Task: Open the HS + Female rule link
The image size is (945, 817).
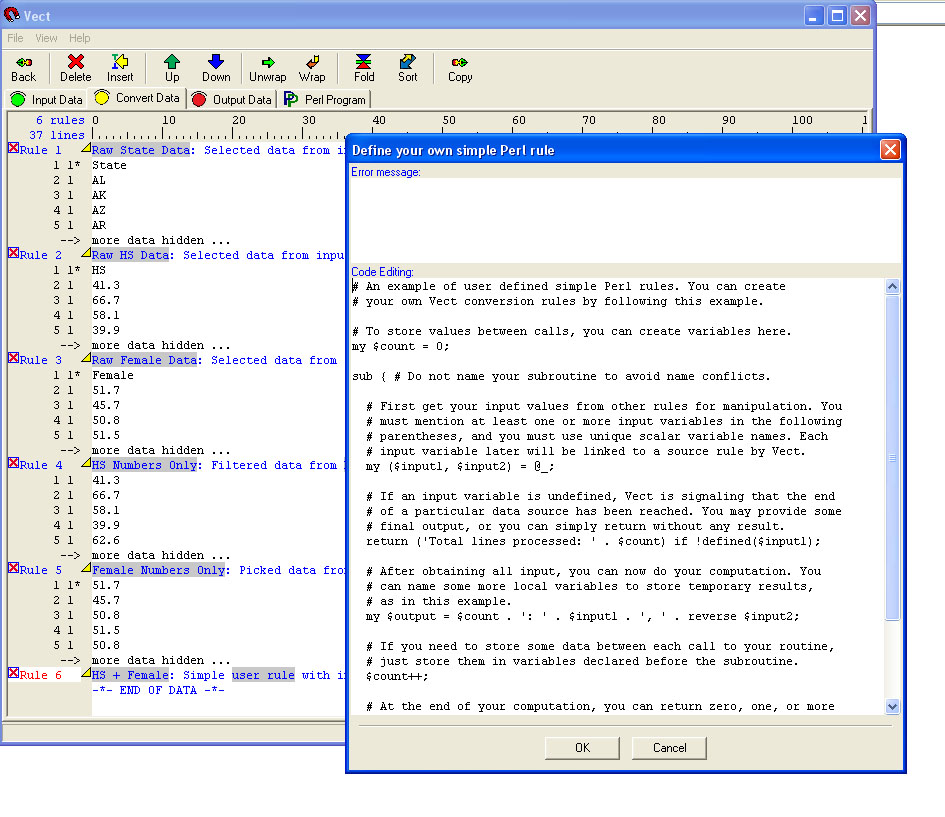Action: (131, 675)
